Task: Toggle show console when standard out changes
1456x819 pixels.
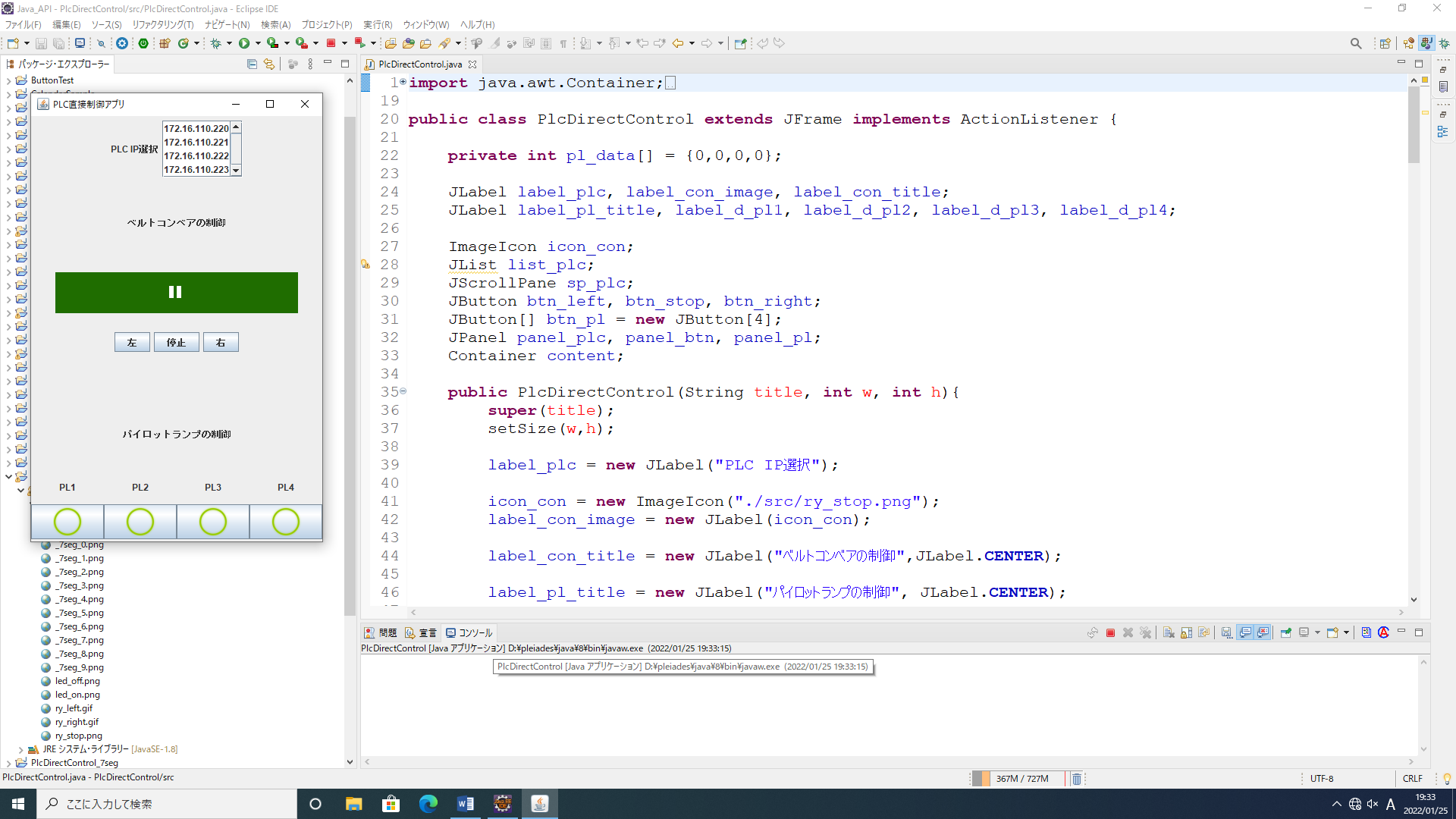Action: point(1244,632)
